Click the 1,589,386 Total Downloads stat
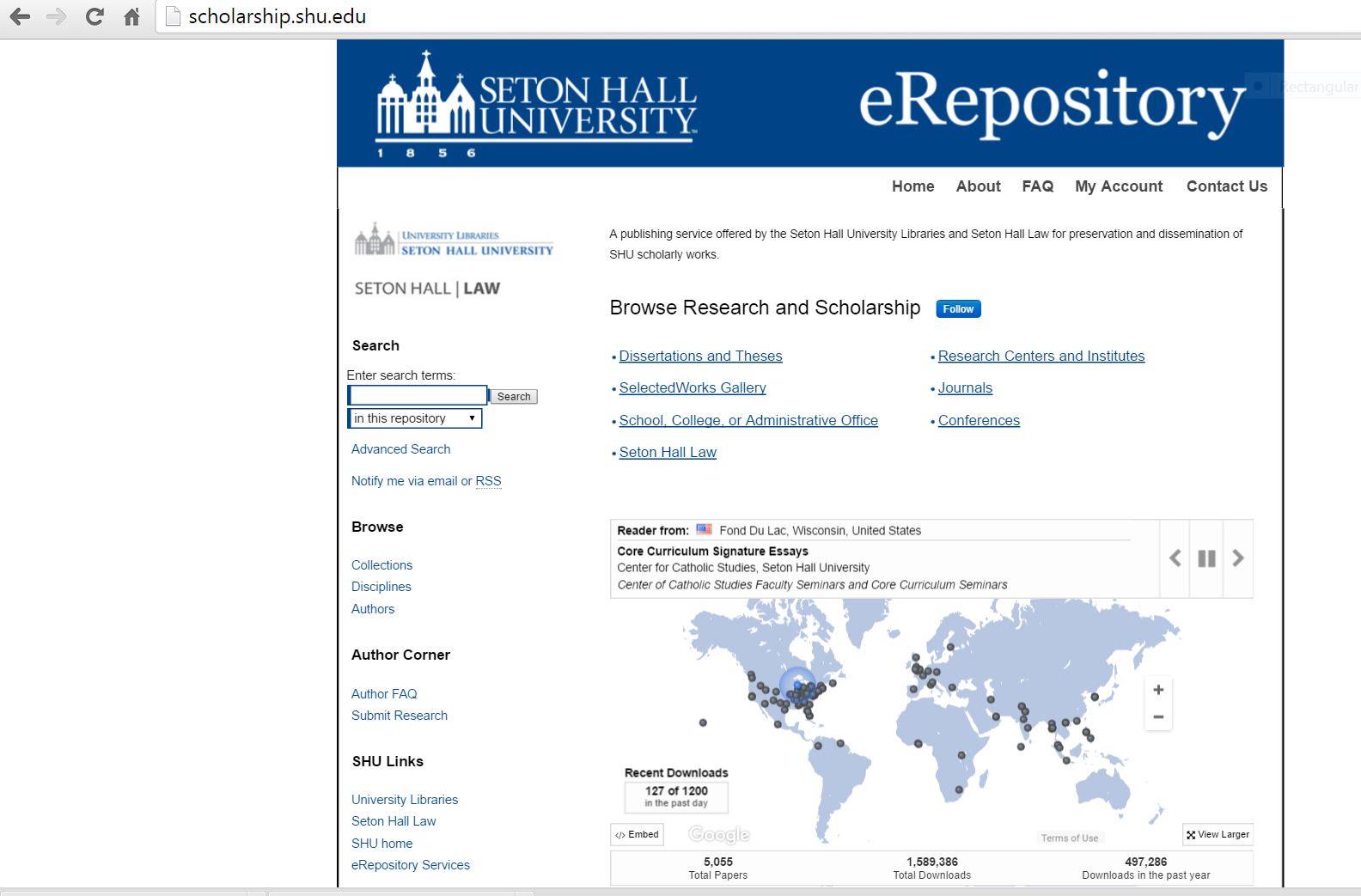The width and height of the screenshot is (1361, 896). coord(931,868)
